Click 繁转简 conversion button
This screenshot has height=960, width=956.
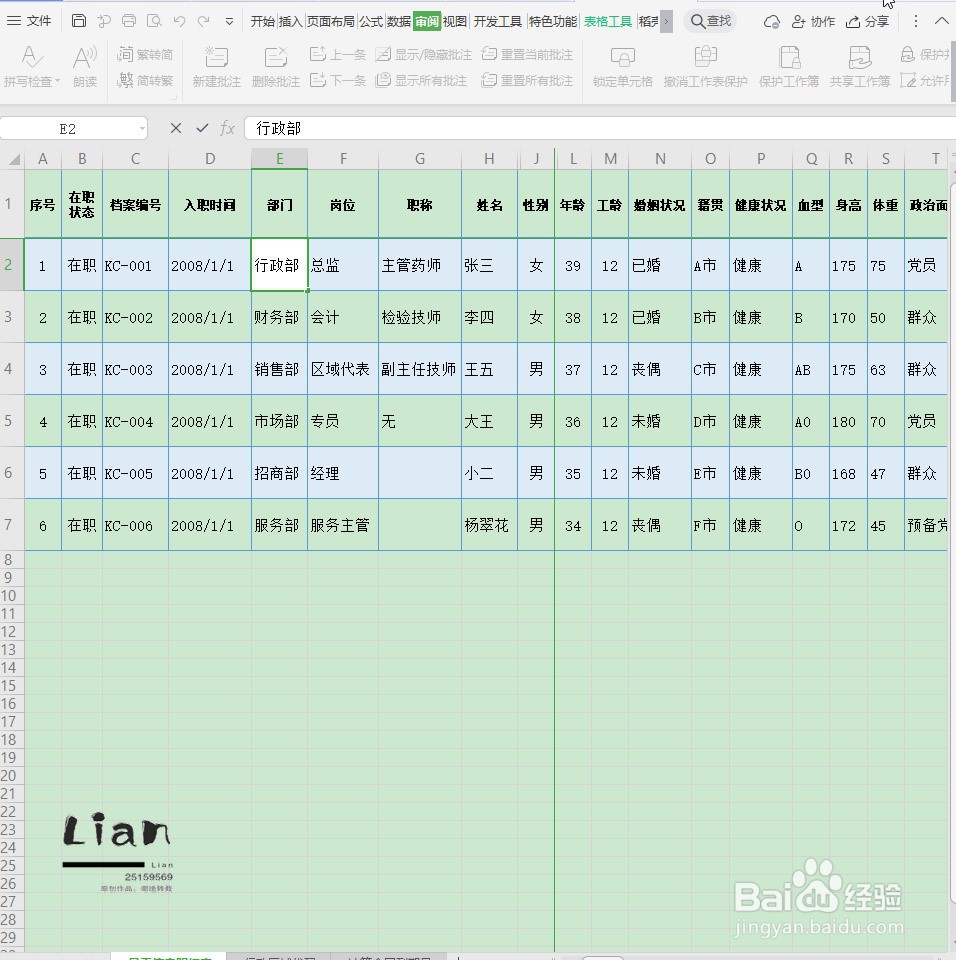(x=145, y=54)
